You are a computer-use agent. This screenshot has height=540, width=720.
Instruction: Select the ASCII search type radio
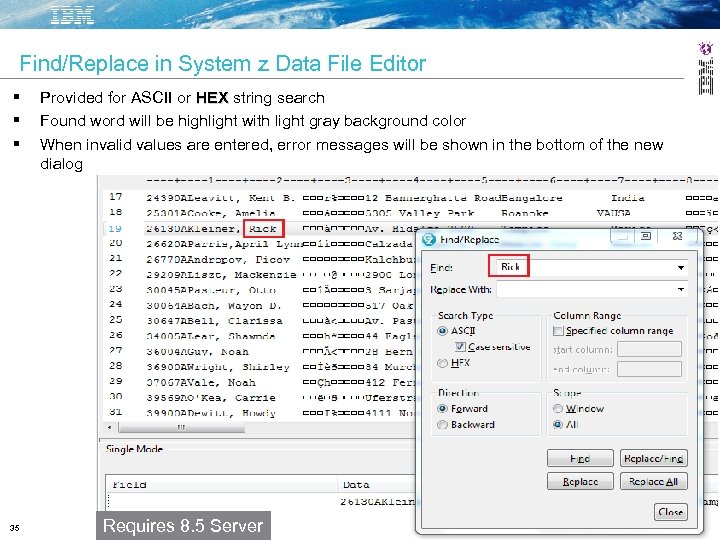point(443,331)
